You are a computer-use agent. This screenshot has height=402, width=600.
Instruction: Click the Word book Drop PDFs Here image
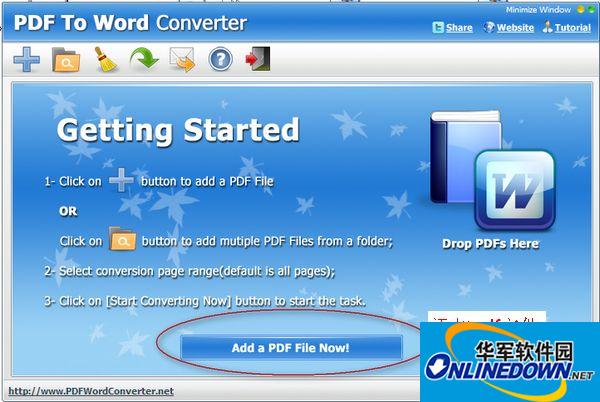coord(492,171)
